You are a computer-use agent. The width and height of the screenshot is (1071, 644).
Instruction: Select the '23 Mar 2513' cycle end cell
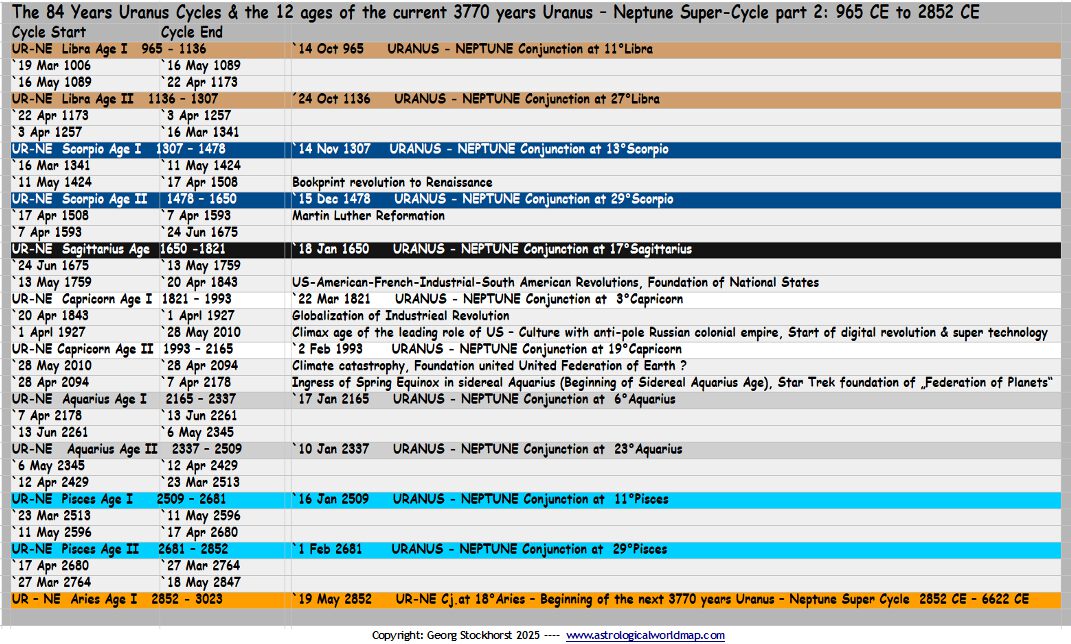[x=201, y=482]
